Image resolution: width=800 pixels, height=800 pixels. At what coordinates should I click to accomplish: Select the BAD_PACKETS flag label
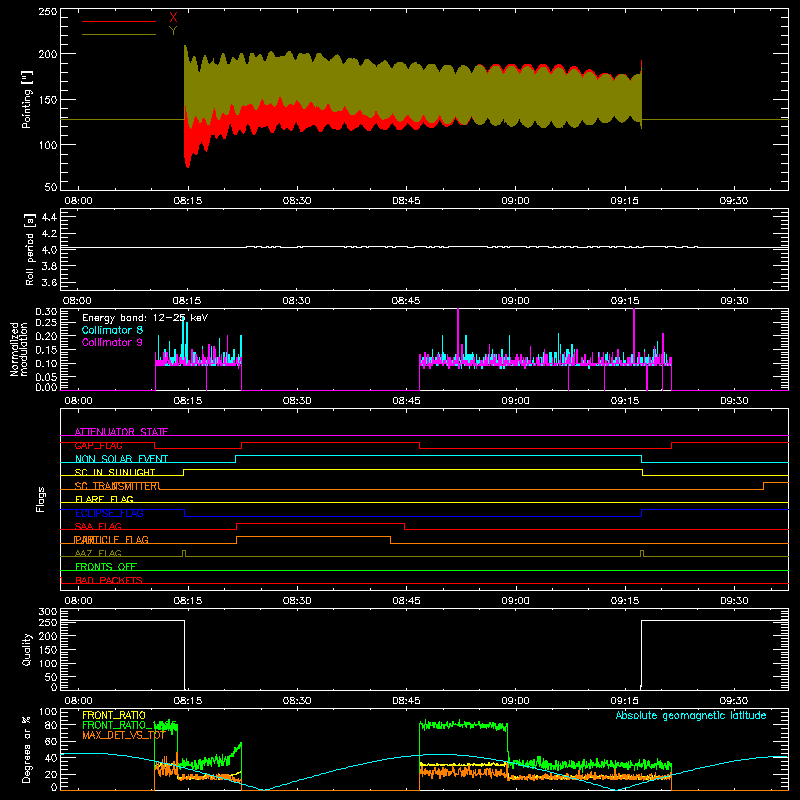[x=109, y=580]
